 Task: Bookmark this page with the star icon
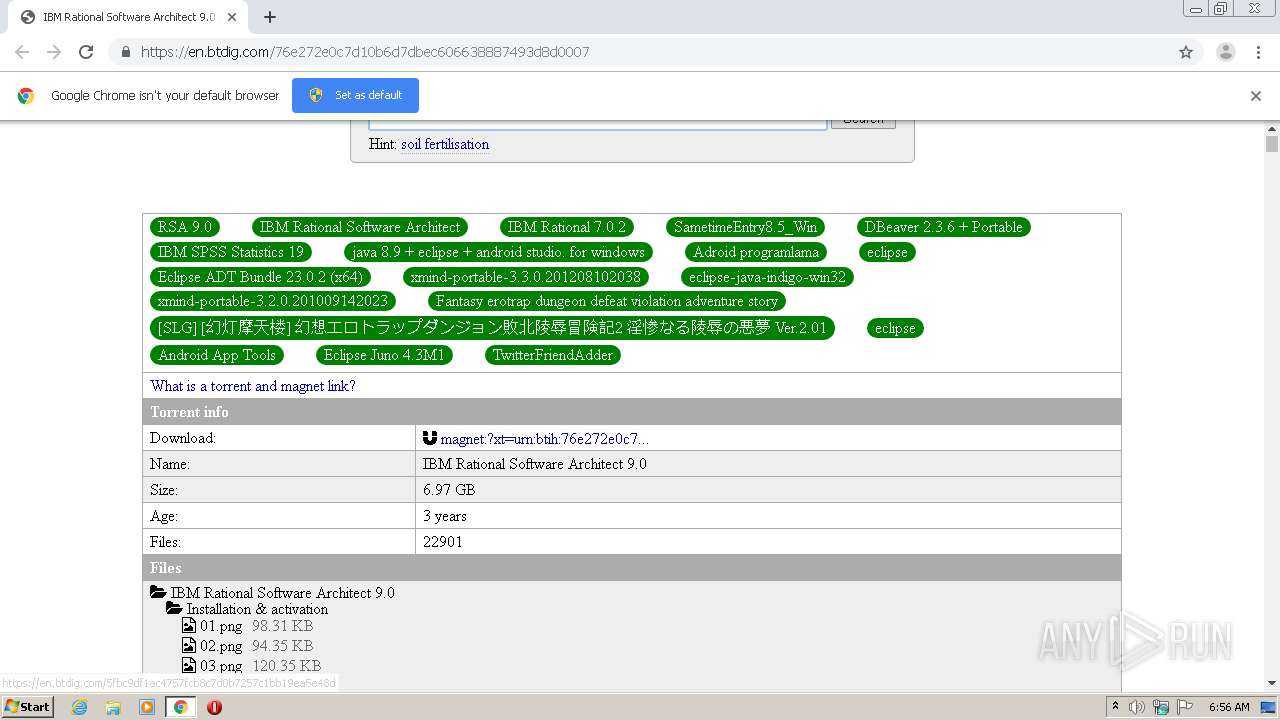[x=1186, y=52]
